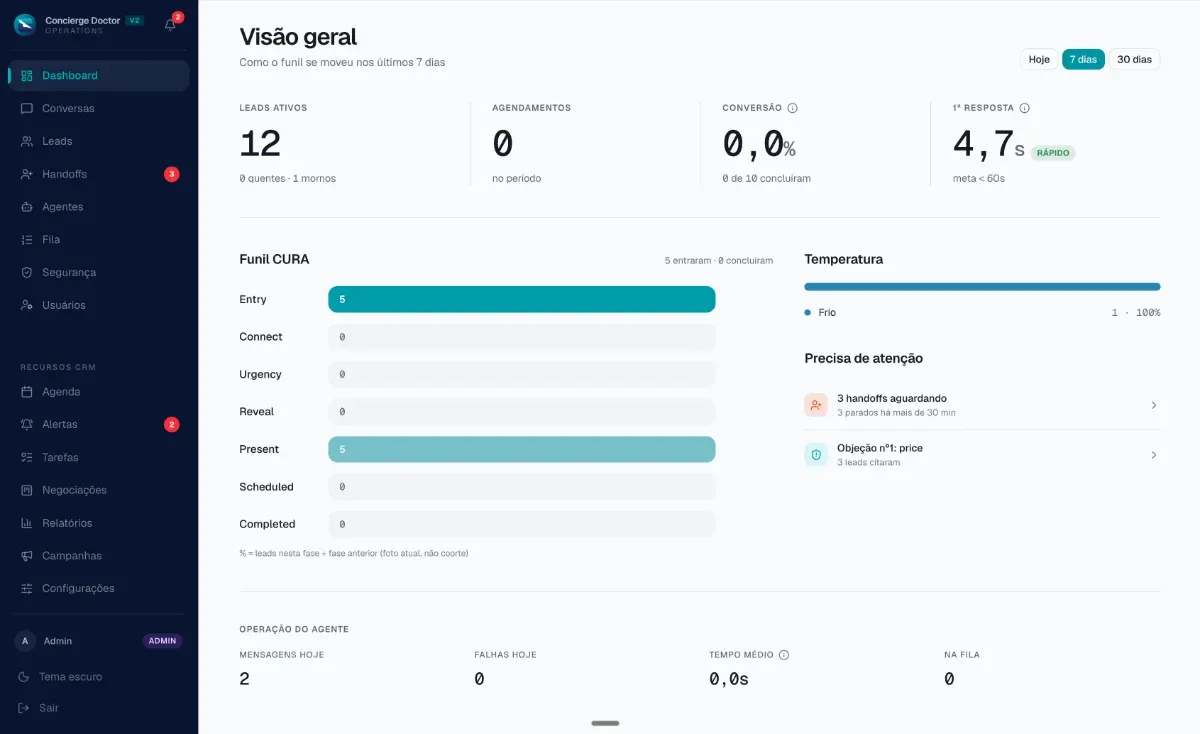Viewport: 1200px width, 734px height.
Task: Open Objeção nº1: price alert row
Action: coord(982,455)
